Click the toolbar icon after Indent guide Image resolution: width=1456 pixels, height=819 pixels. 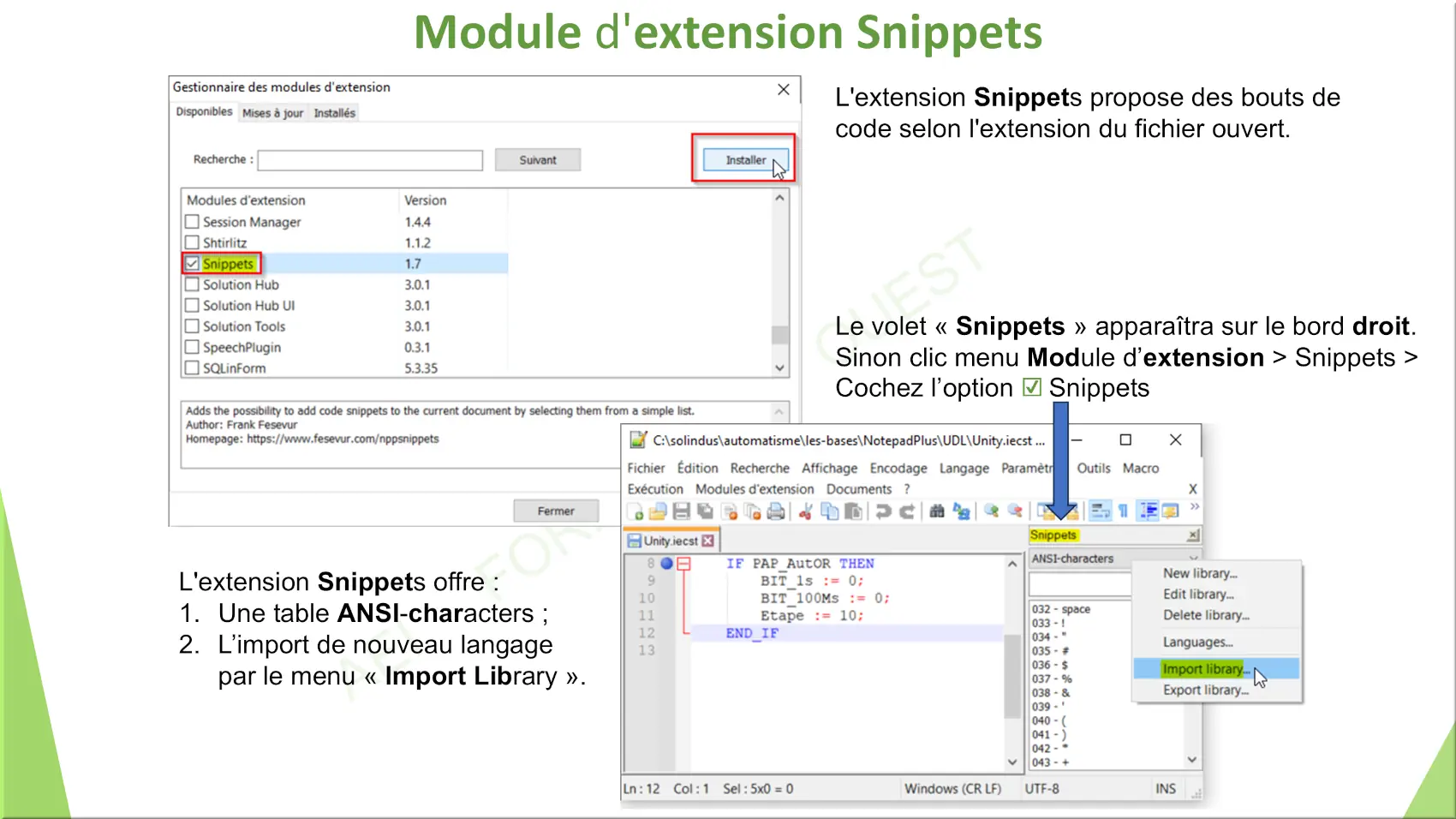pyautogui.click(x=1170, y=511)
